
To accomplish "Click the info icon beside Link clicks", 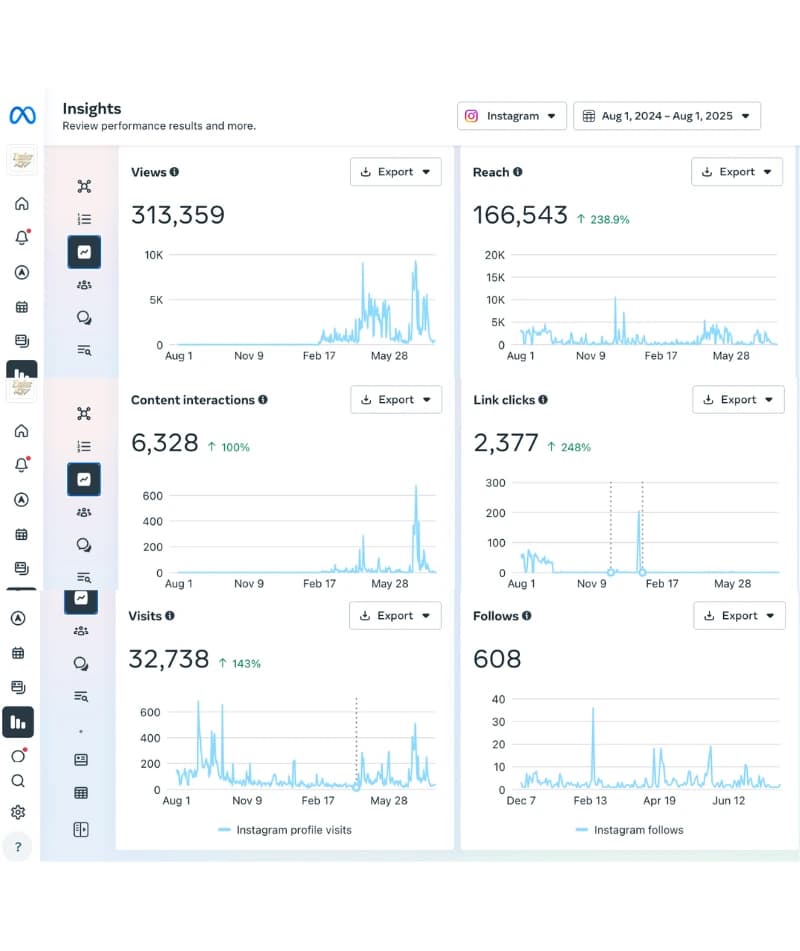I will [x=543, y=400].
